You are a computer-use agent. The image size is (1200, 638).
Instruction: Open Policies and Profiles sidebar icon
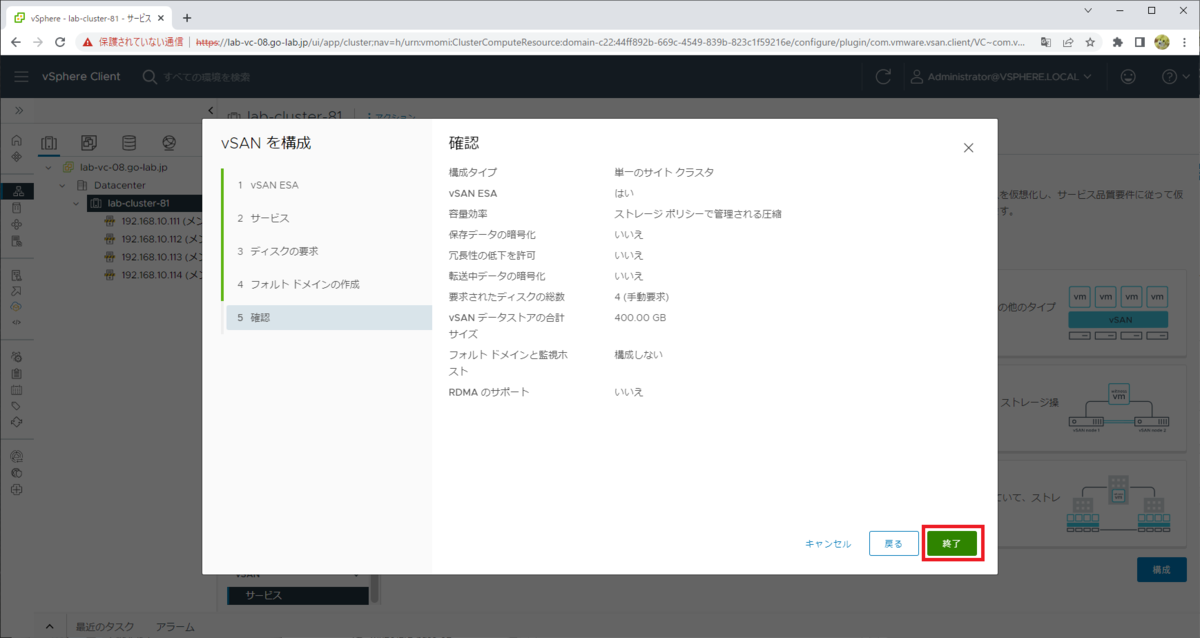pos(17,274)
